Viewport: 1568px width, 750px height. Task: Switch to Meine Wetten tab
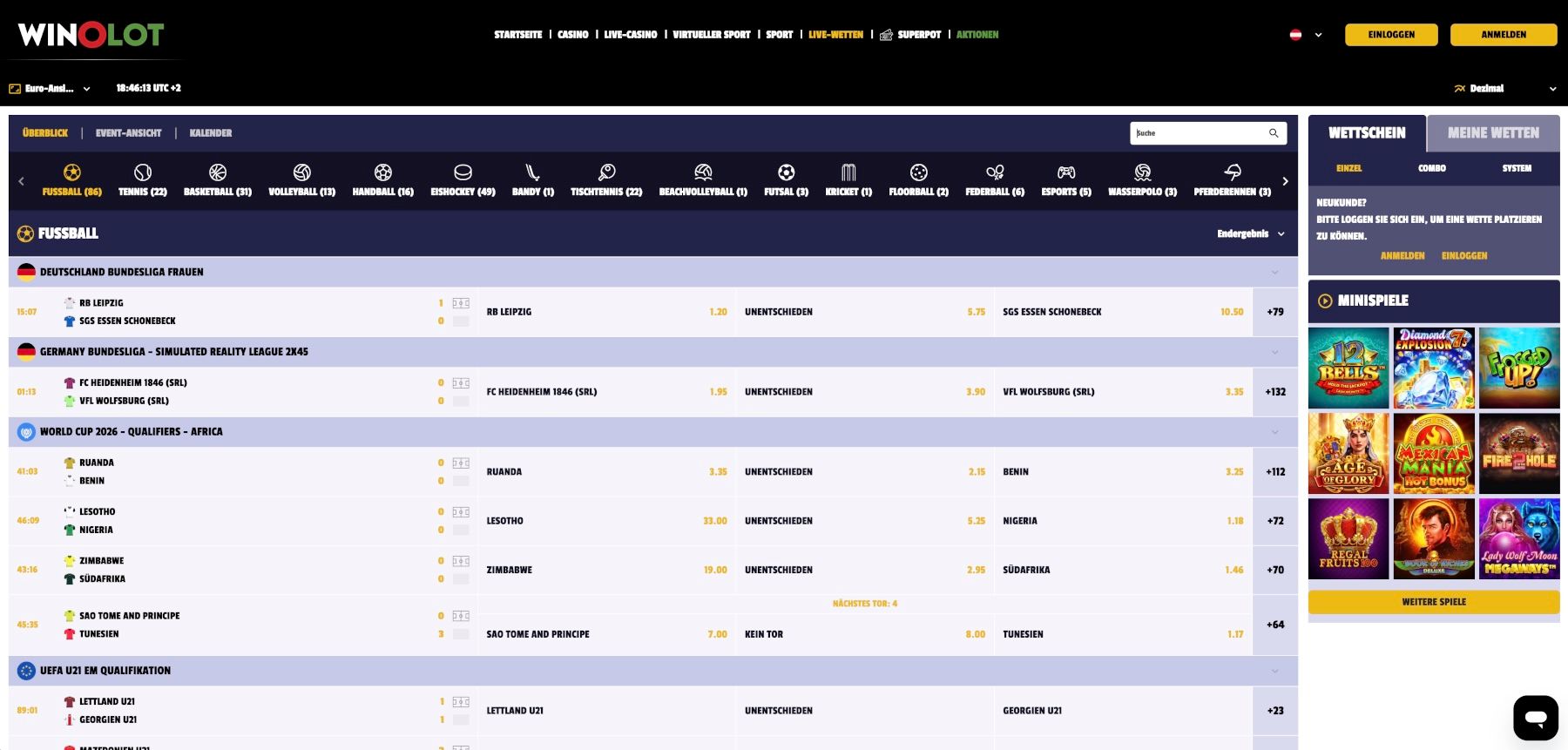pos(1493,133)
